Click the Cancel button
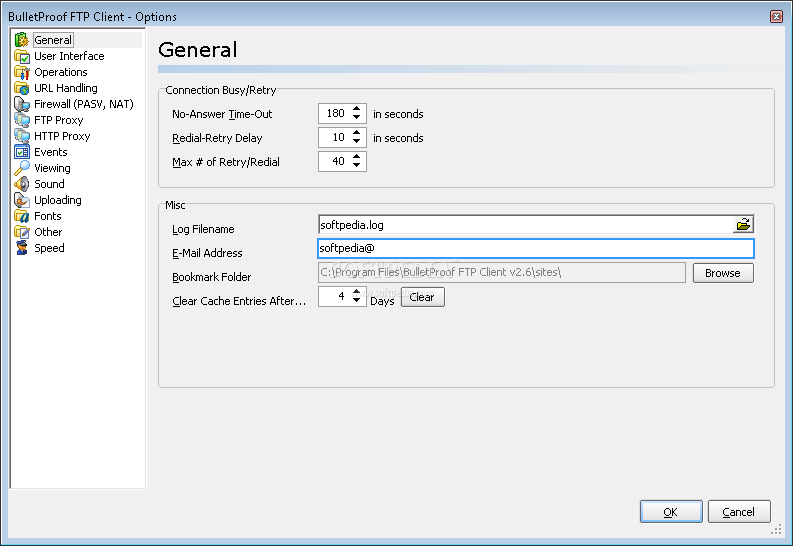 (739, 512)
